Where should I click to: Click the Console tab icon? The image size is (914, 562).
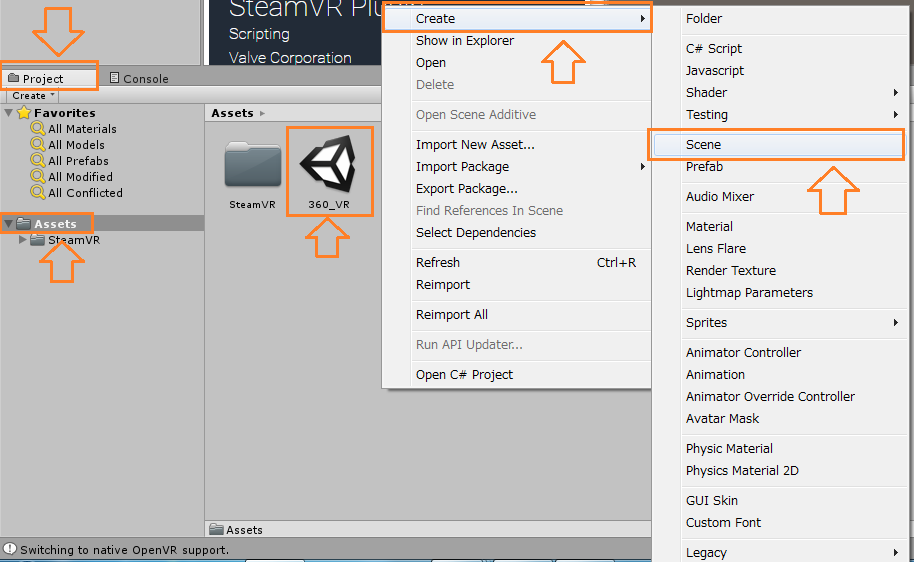coord(115,78)
